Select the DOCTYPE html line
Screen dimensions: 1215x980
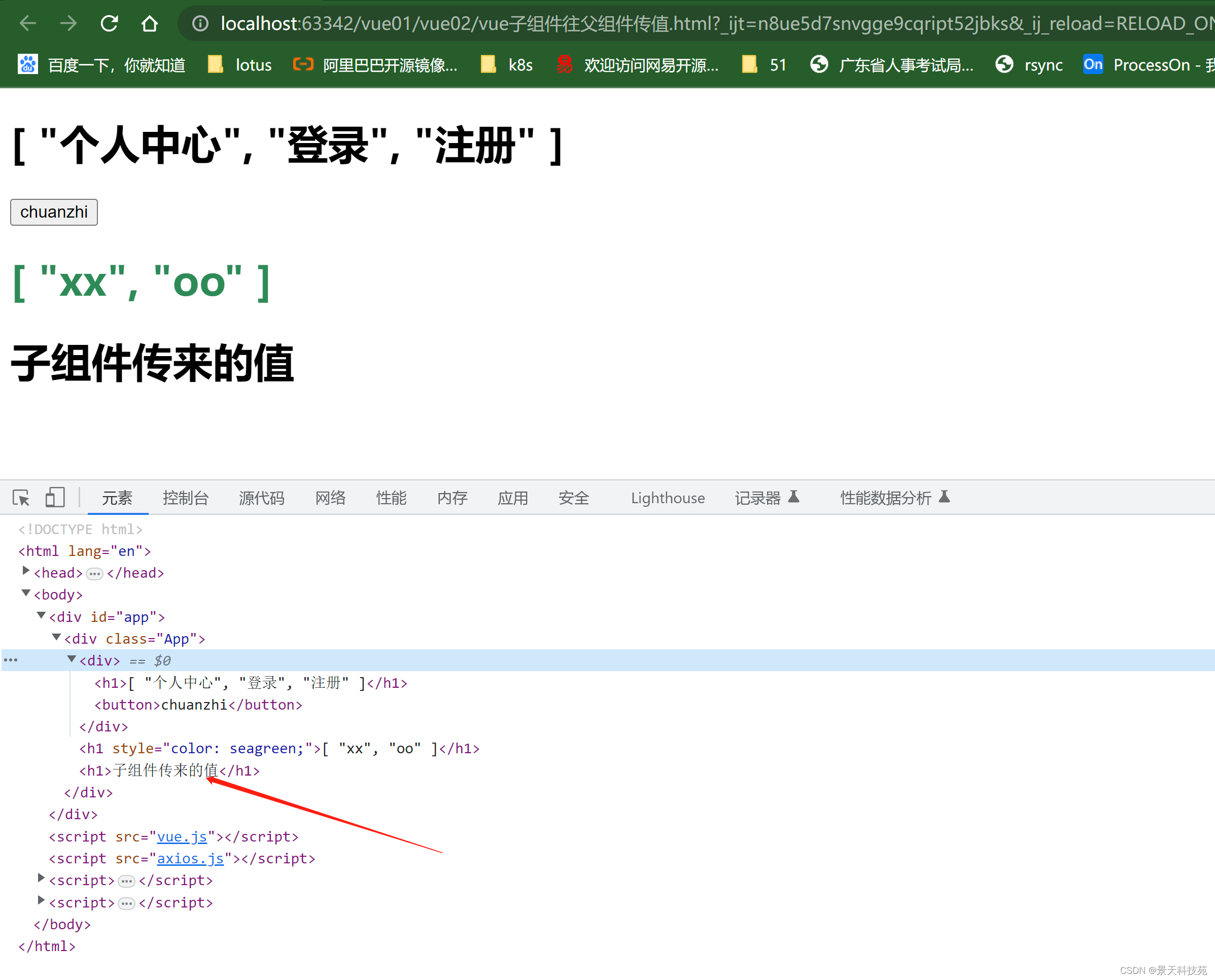pos(80,529)
